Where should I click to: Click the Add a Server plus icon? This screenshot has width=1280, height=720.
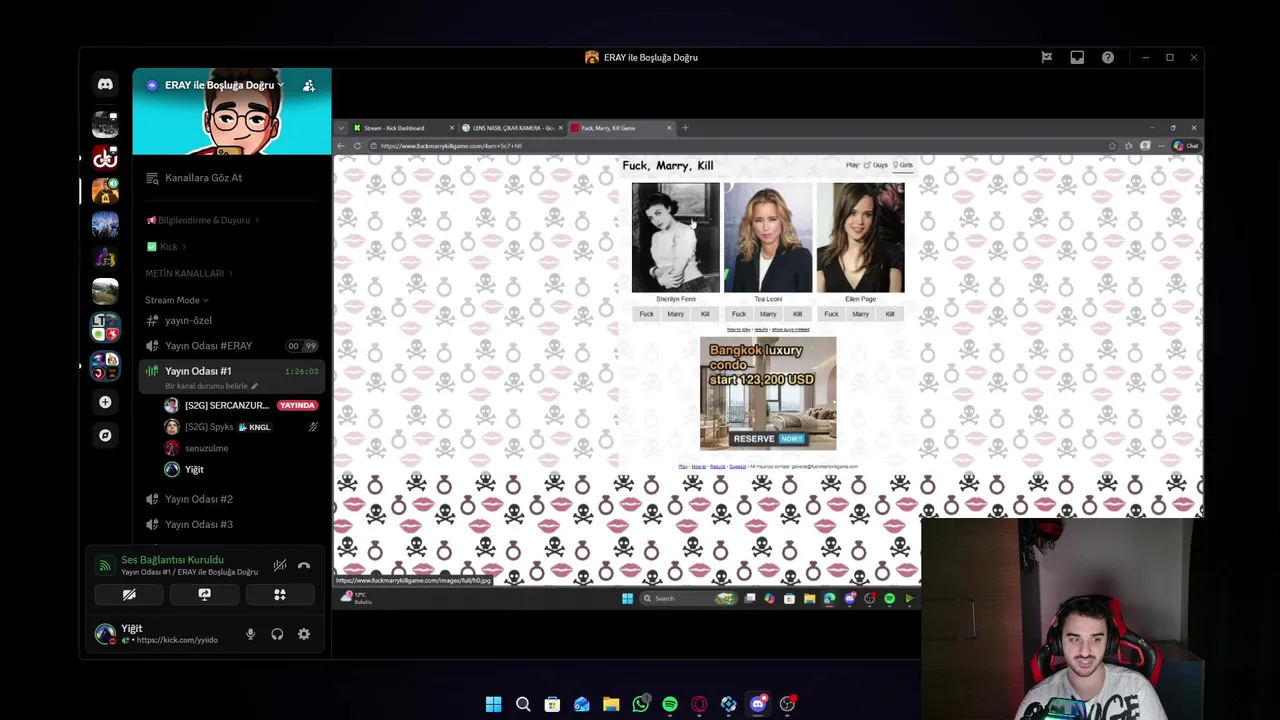105,402
